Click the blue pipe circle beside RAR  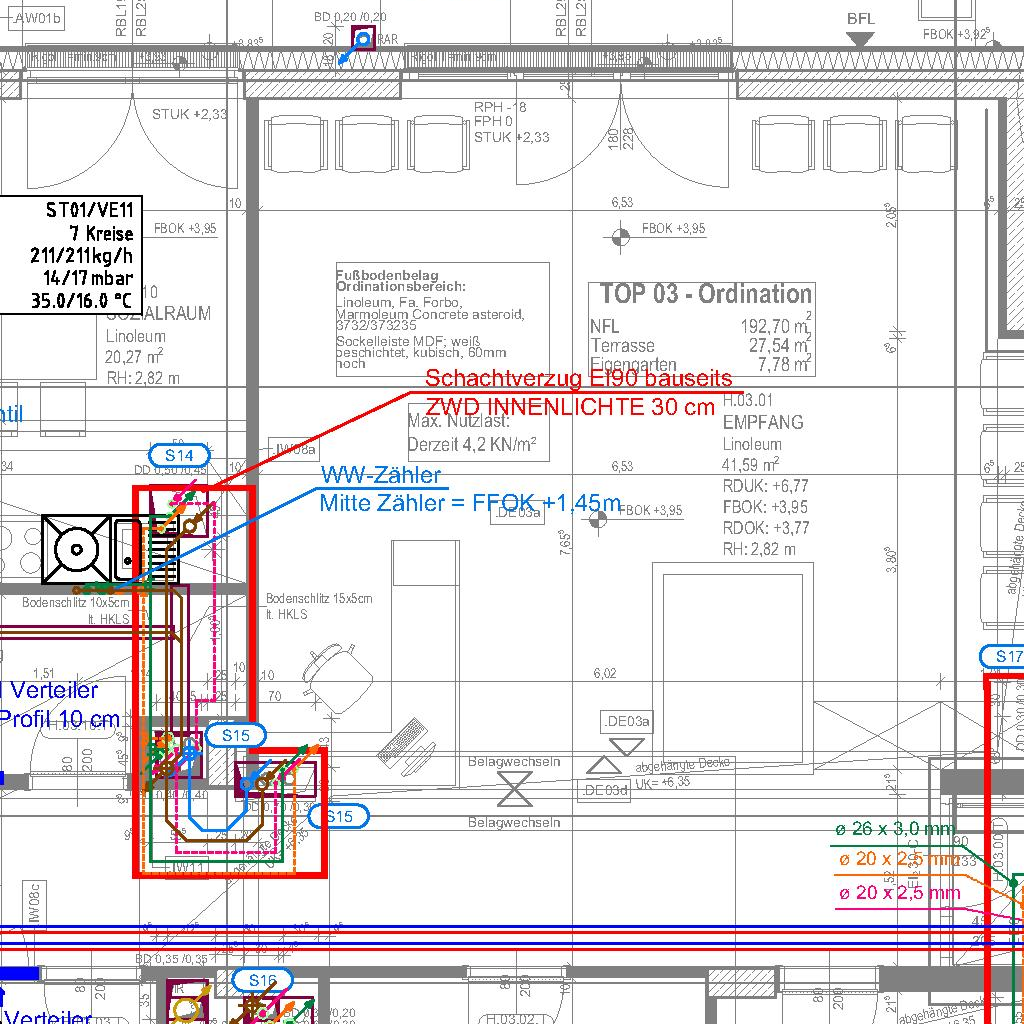tap(363, 39)
